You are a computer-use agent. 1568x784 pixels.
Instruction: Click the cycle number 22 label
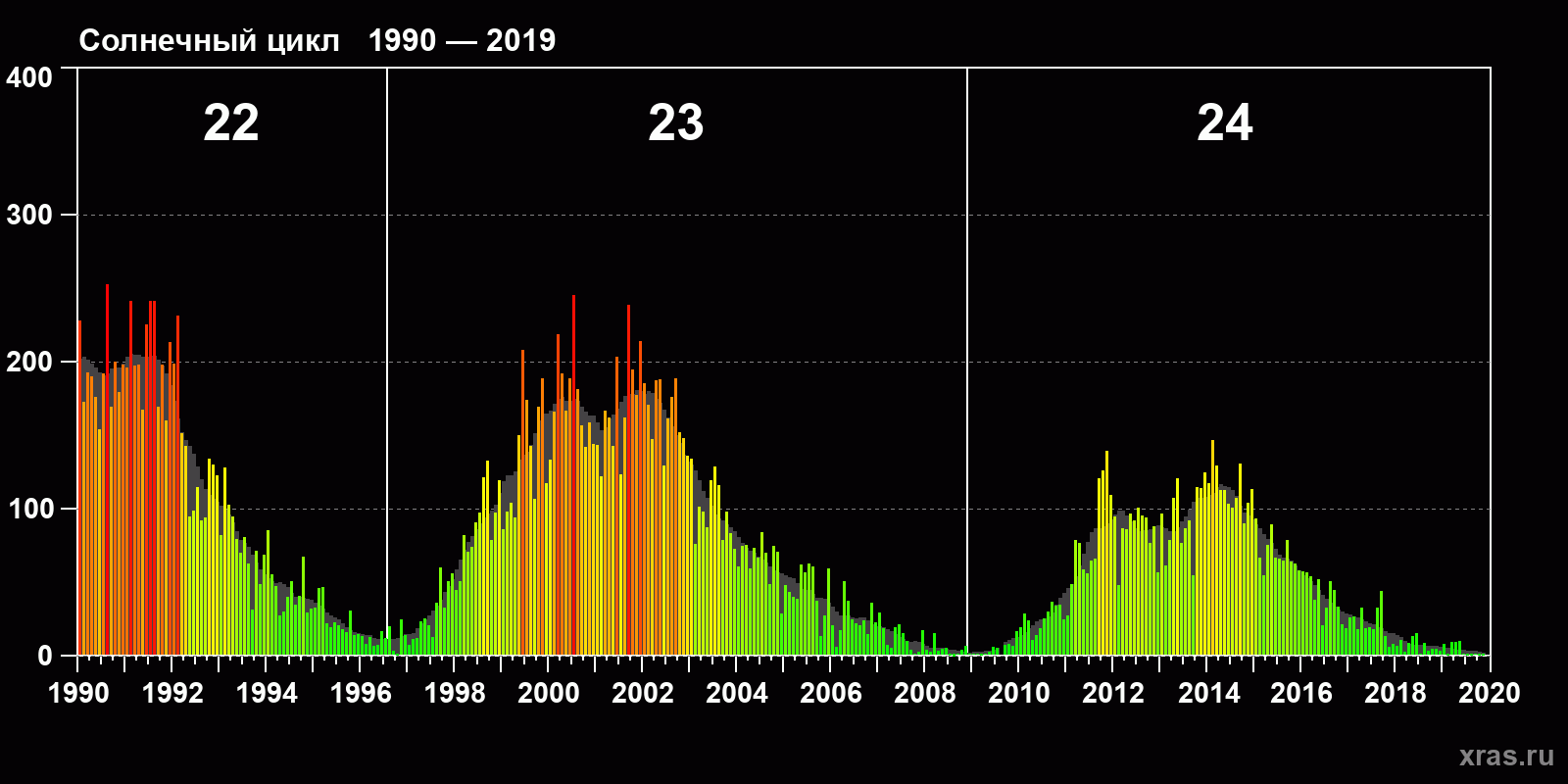pos(231,123)
